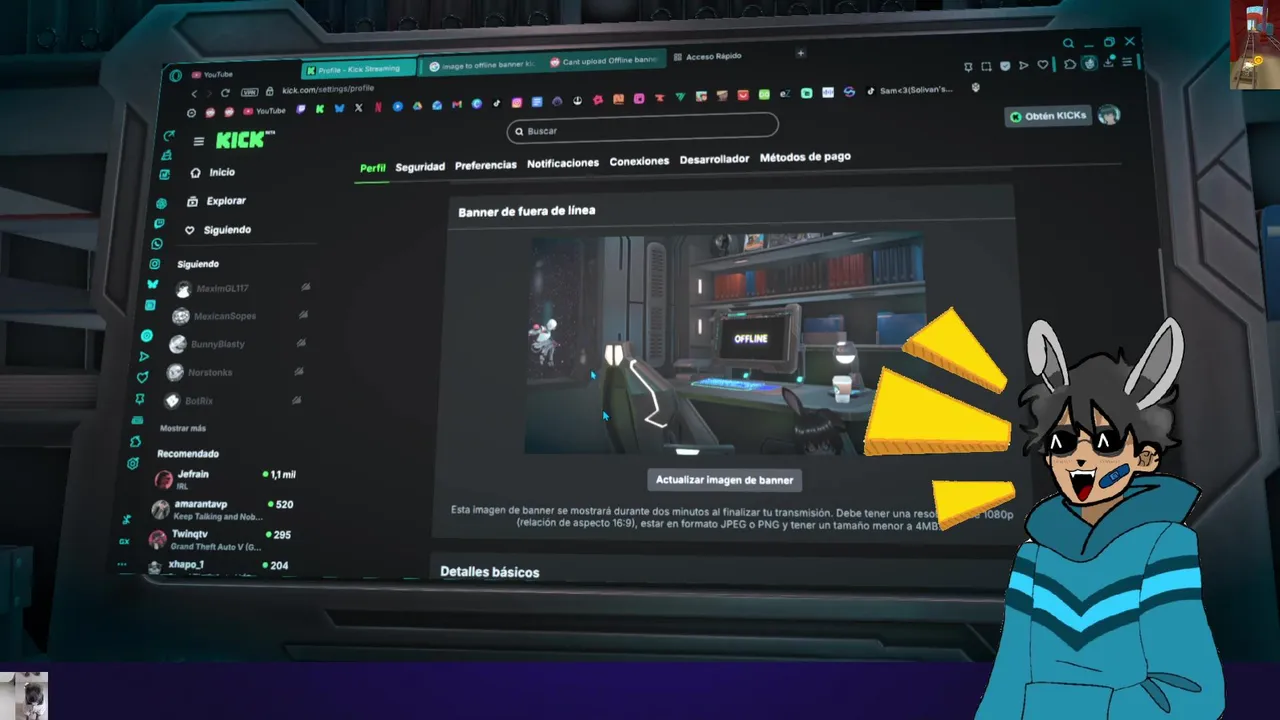Open recommended channel amarantavp
Image resolution: width=1280 pixels, height=720 pixels.
coord(222,510)
